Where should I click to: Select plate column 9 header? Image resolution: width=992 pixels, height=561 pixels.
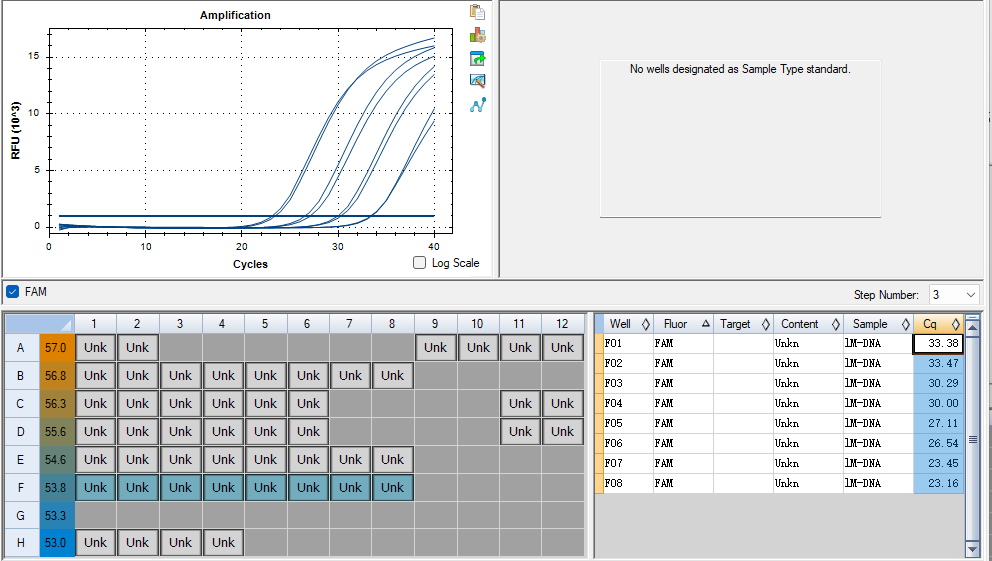click(435, 324)
